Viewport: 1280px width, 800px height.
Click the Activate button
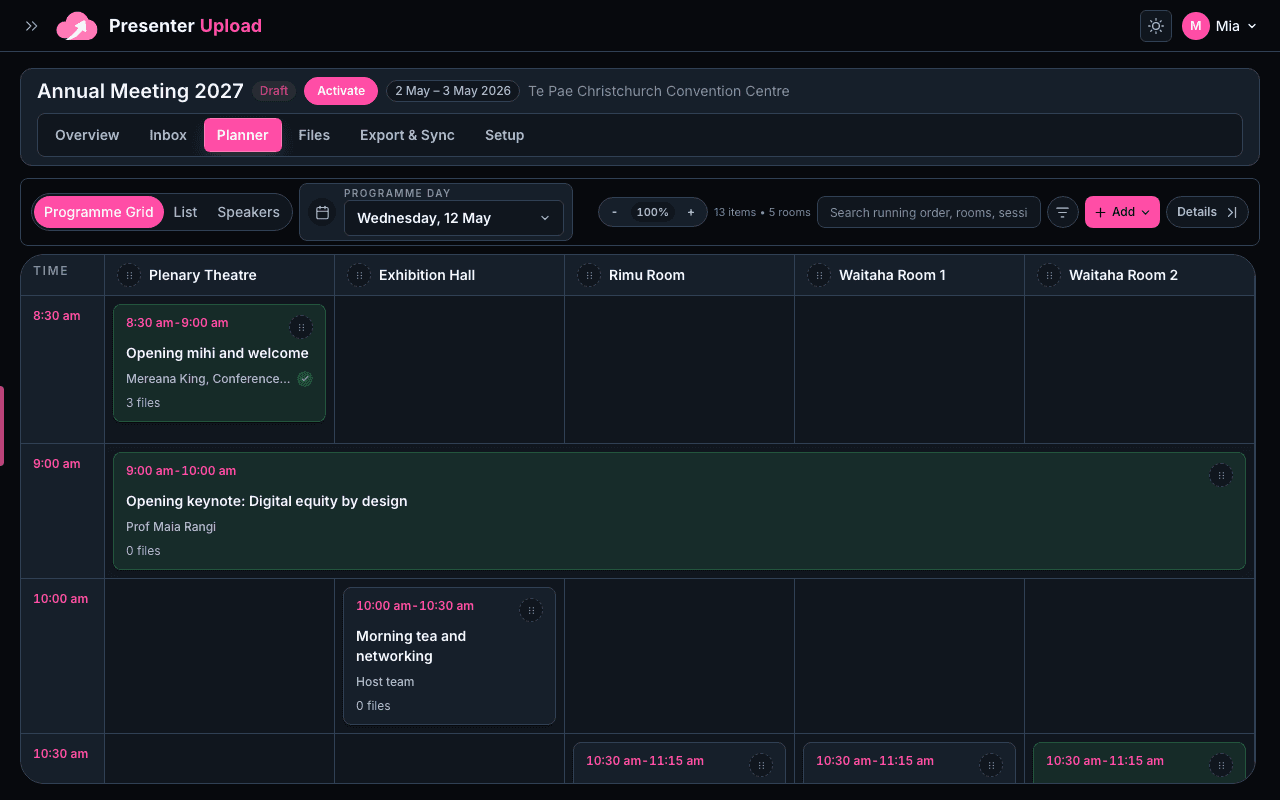(x=341, y=91)
